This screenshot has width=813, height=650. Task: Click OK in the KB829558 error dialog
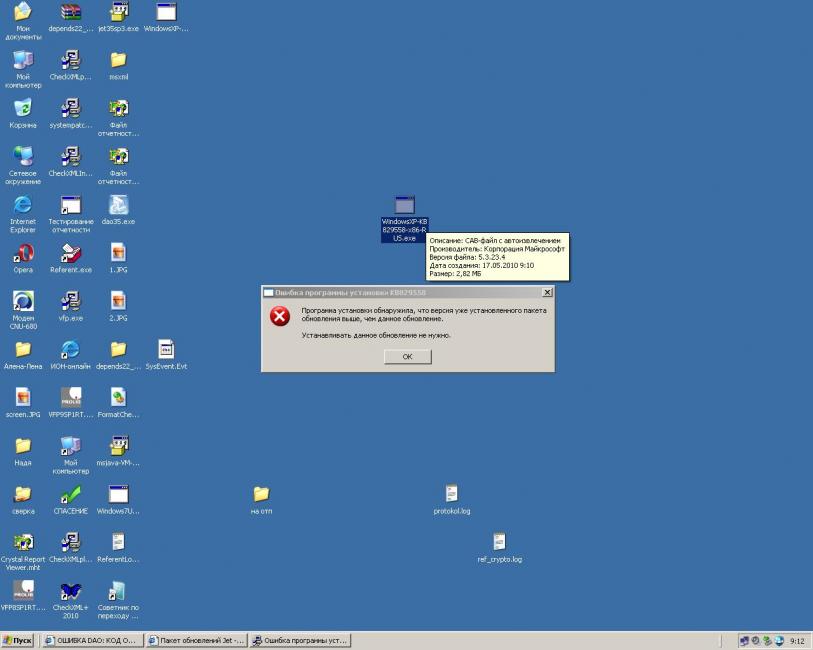coord(407,357)
